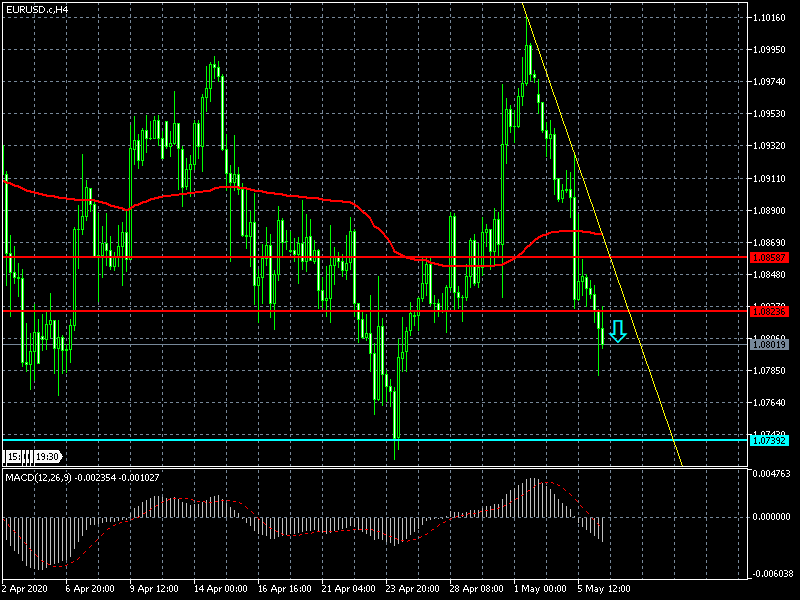Click the 1.10160 price scale value
Screen dimensions: 800x600
pos(770,18)
